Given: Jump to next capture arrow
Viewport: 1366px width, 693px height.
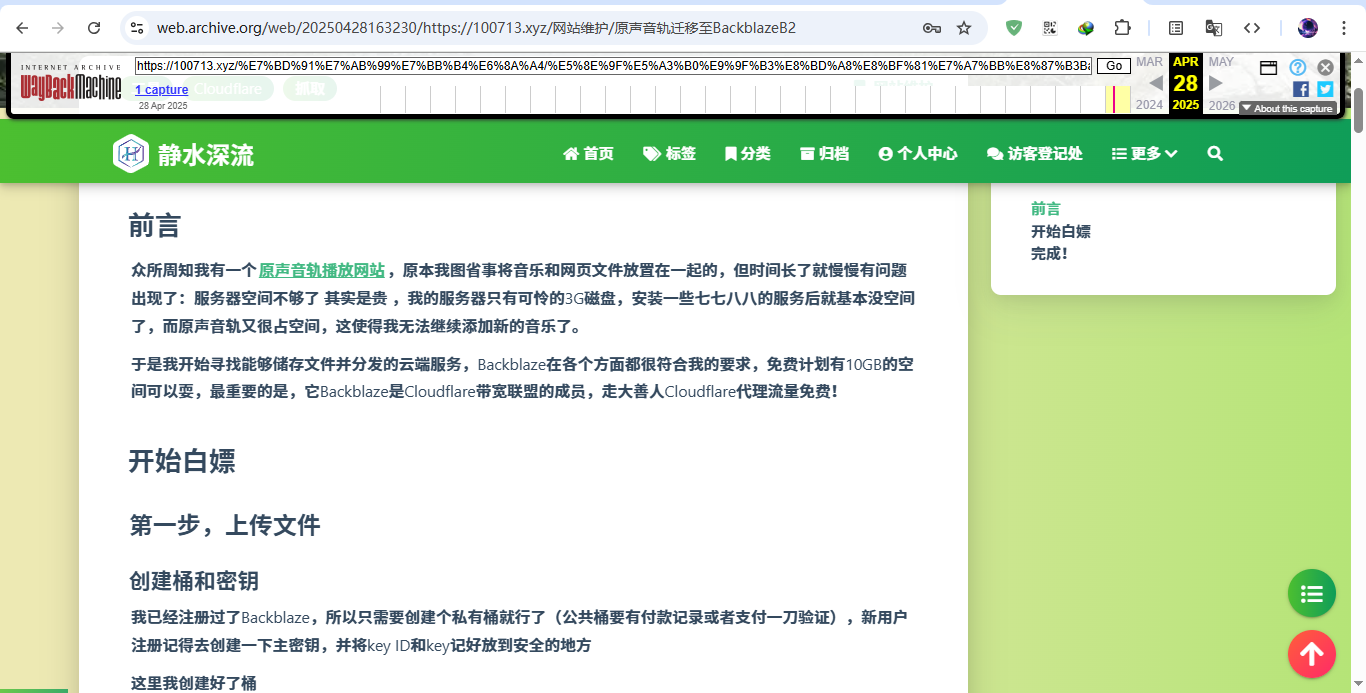Looking at the screenshot, I should tap(1216, 83).
